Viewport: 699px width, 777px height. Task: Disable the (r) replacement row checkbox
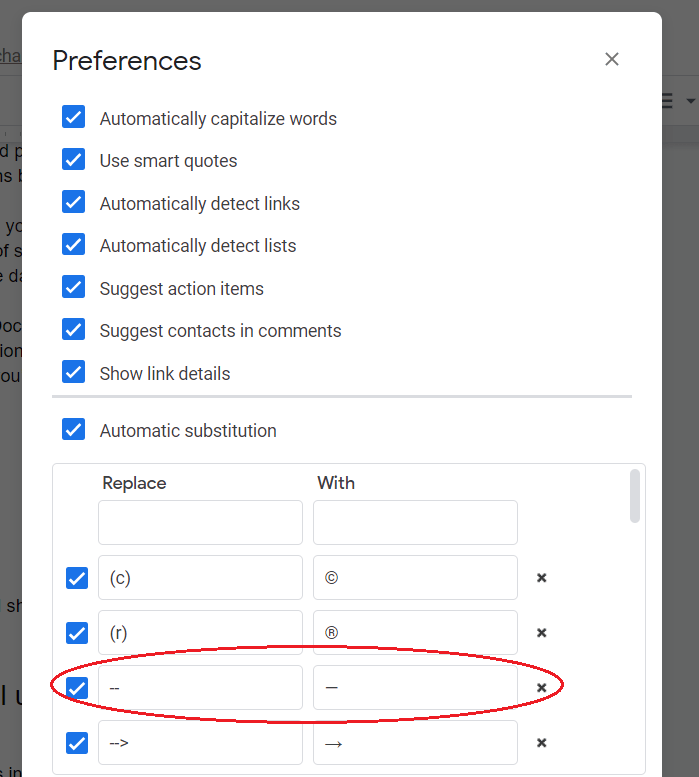point(77,633)
